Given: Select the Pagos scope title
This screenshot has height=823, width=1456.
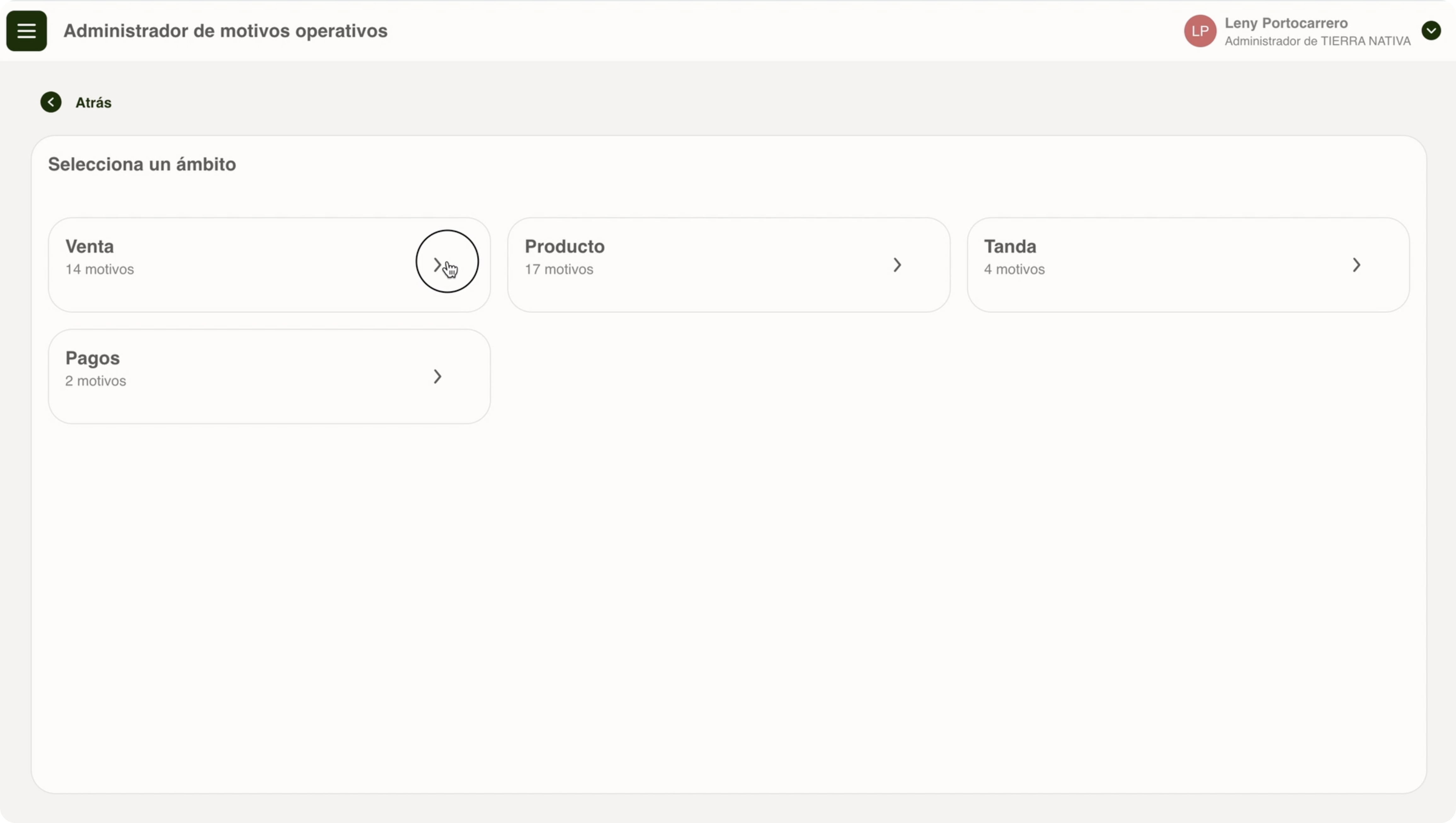Looking at the screenshot, I should pyautogui.click(x=92, y=358).
